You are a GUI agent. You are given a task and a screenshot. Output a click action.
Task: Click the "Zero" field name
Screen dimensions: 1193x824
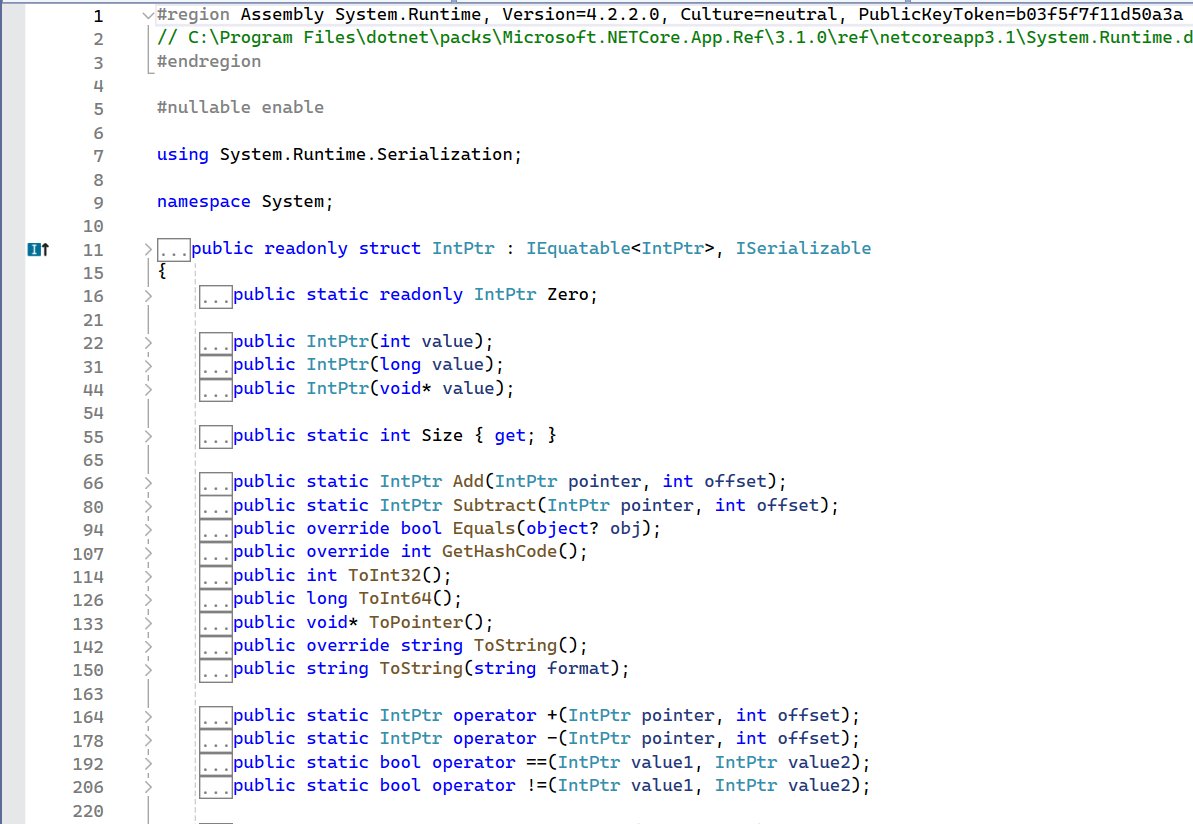[568, 295]
